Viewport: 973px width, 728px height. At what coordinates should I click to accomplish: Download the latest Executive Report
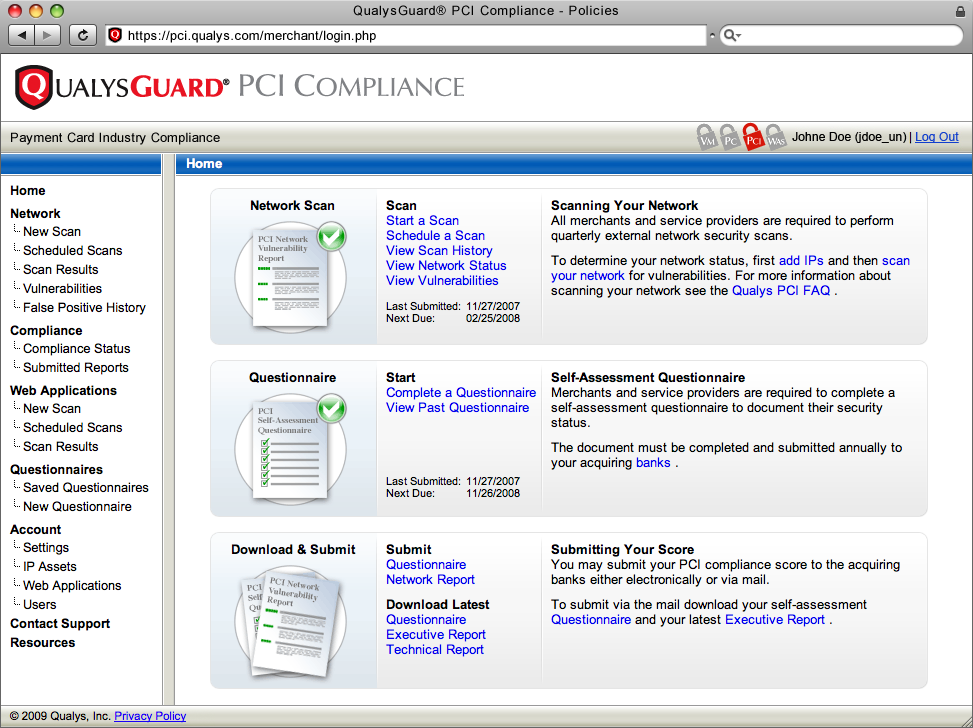click(x=435, y=635)
